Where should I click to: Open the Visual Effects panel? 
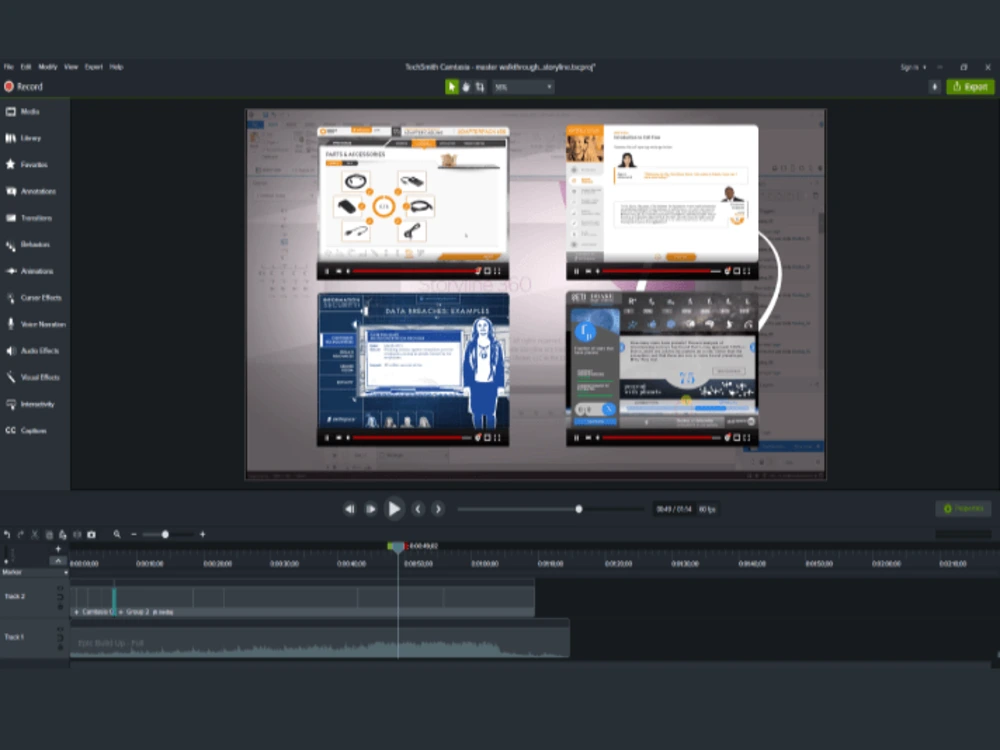coord(33,378)
